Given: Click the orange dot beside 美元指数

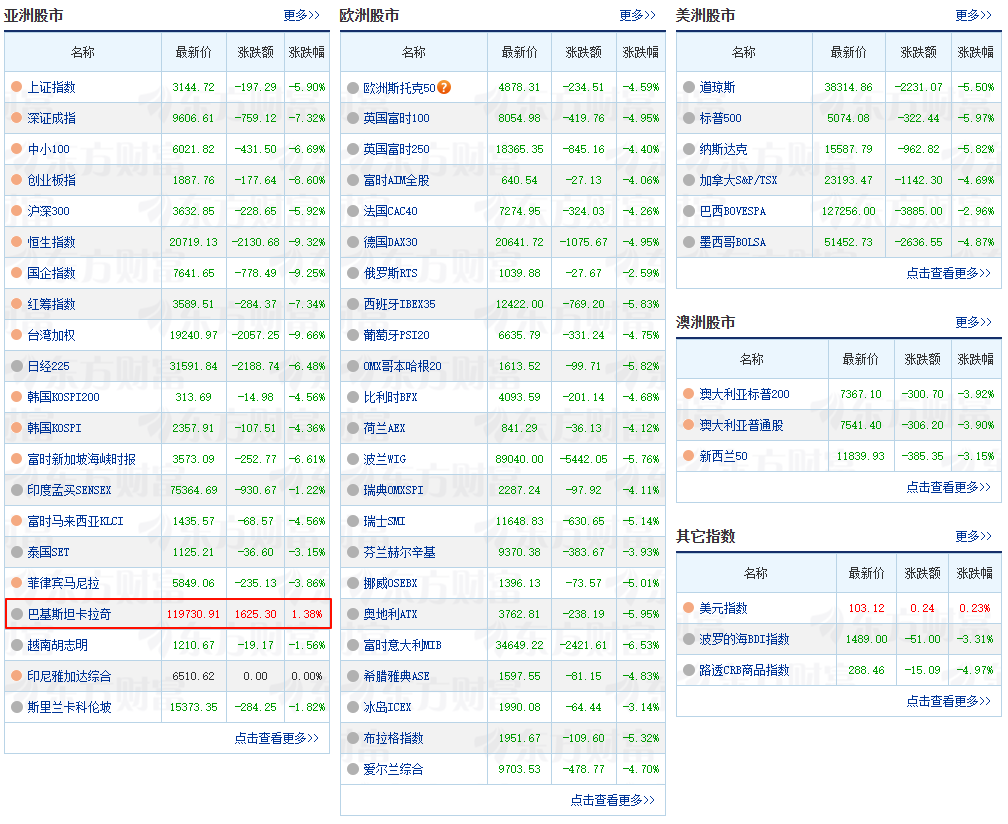Looking at the screenshot, I should [688, 608].
